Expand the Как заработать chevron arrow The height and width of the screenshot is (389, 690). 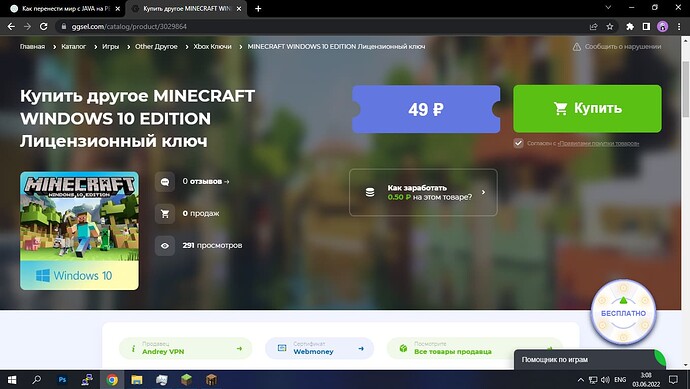point(483,192)
